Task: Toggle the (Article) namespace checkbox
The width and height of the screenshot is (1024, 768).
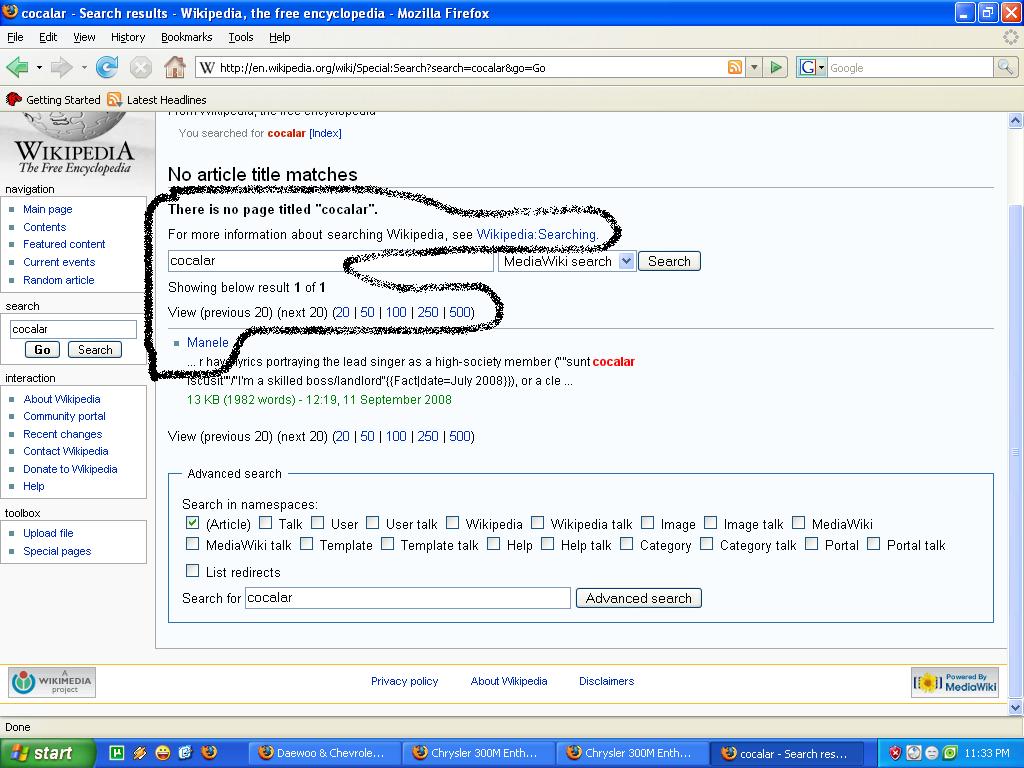Action: click(x=192, y=522)
